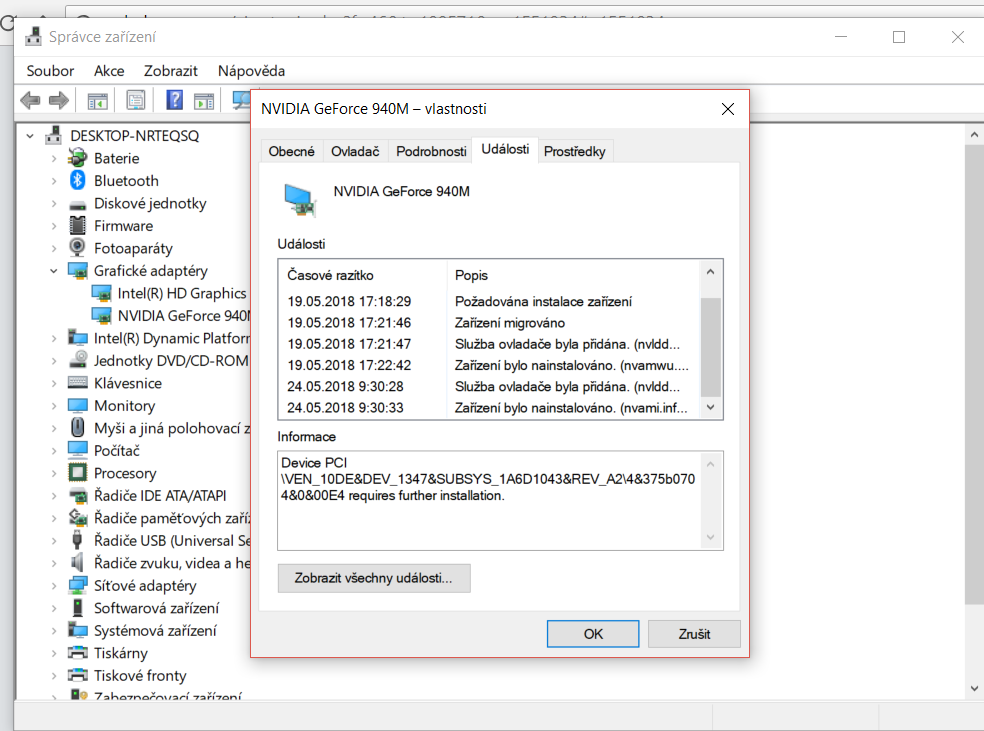Click the Řadiče USB connector icon
The image size is (984, 731).
click(x=77, y=540)
